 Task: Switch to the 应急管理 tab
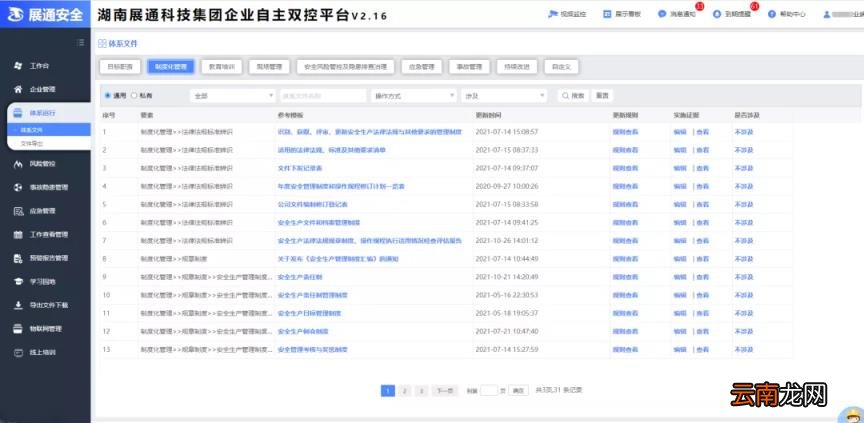[422, 67]
